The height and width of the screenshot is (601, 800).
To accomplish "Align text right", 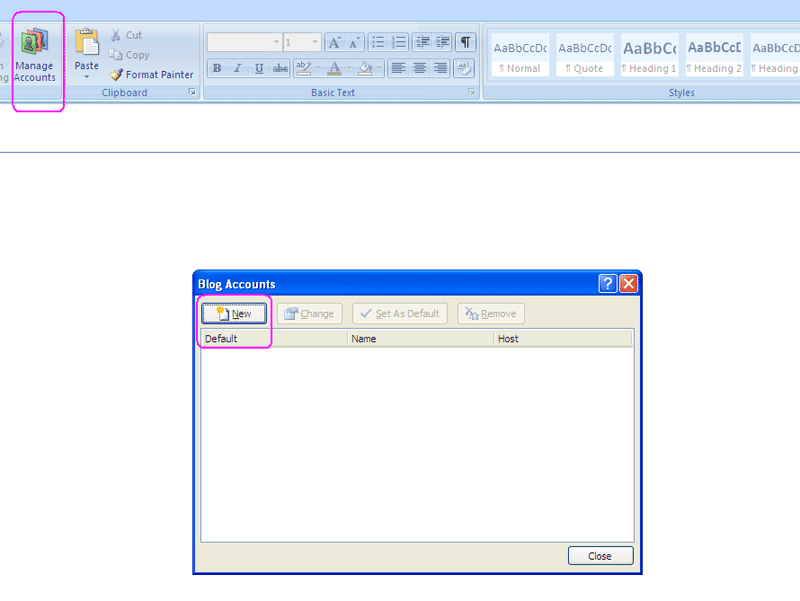I will tap(440, 68).
